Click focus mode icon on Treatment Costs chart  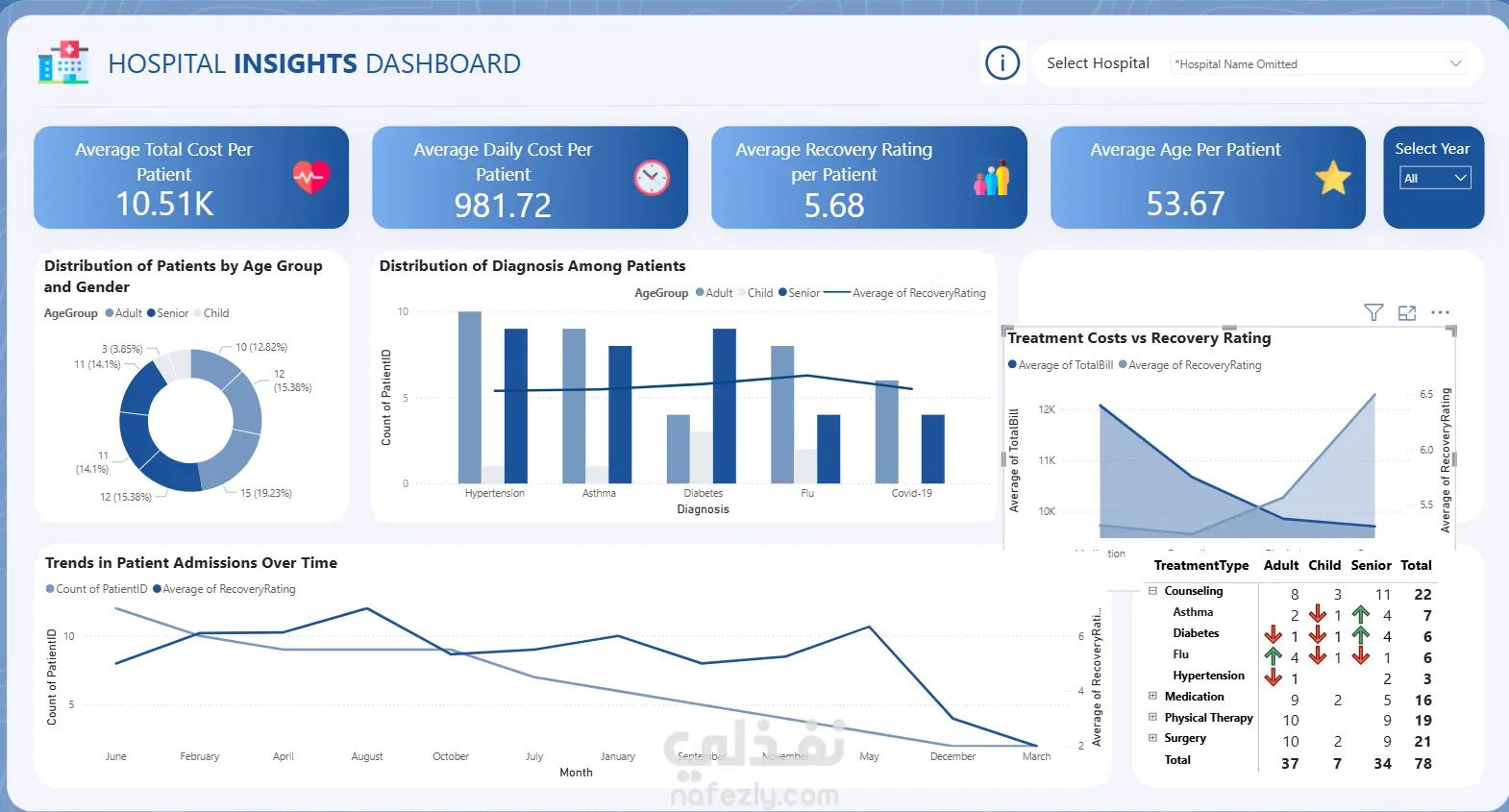point(1407,312)
